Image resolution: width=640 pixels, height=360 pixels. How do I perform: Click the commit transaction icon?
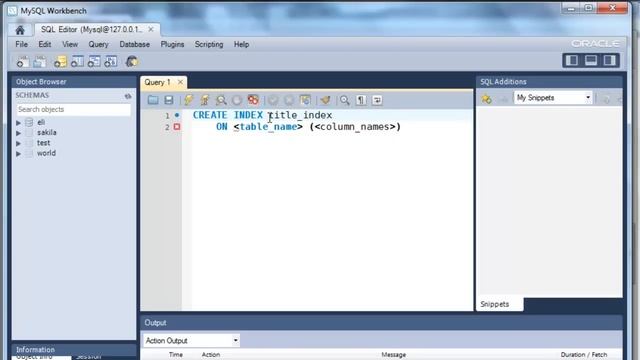pos(273,100)
